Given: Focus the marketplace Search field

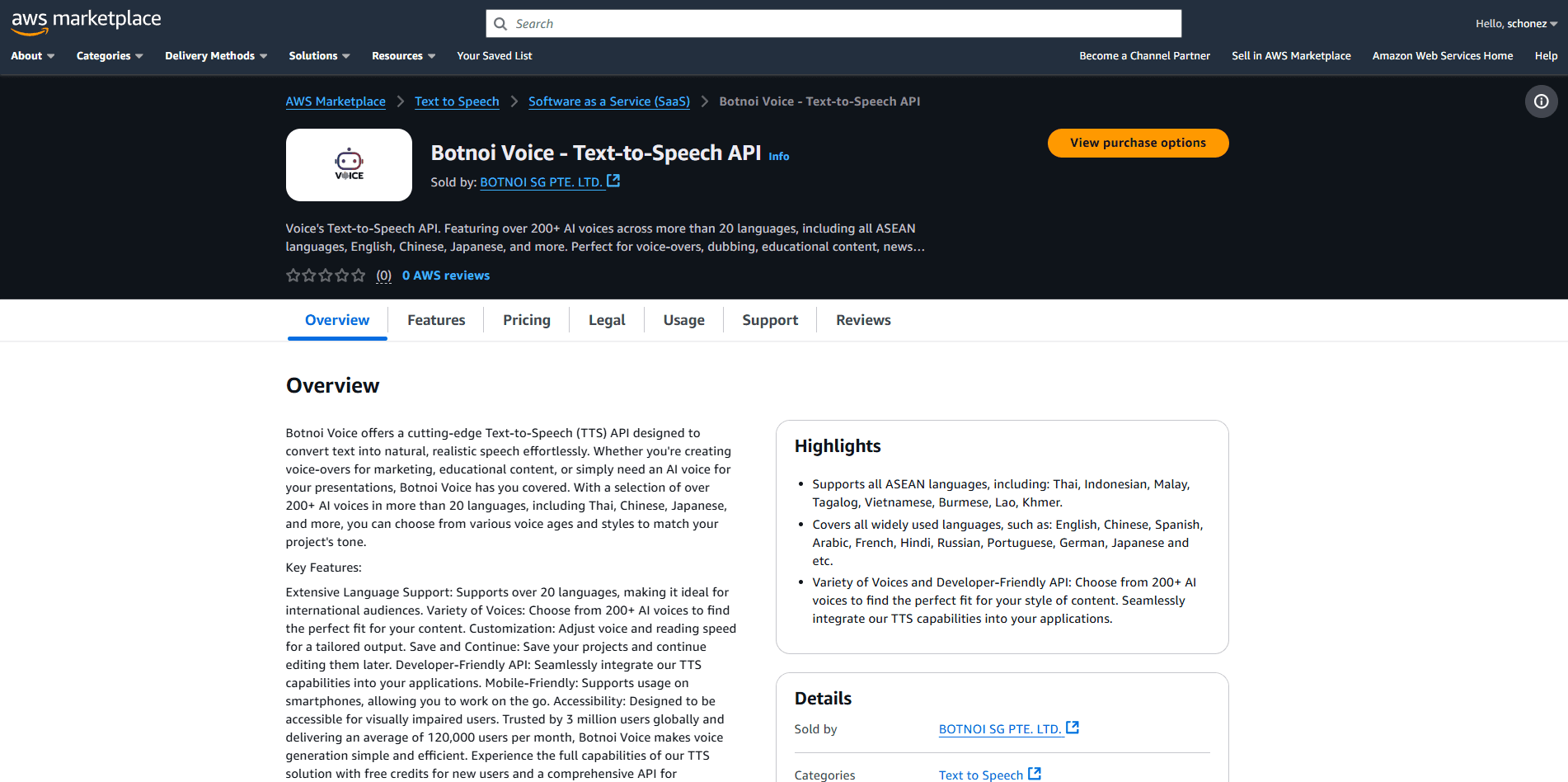Looking at the screenshot, I should pos(833,24).
